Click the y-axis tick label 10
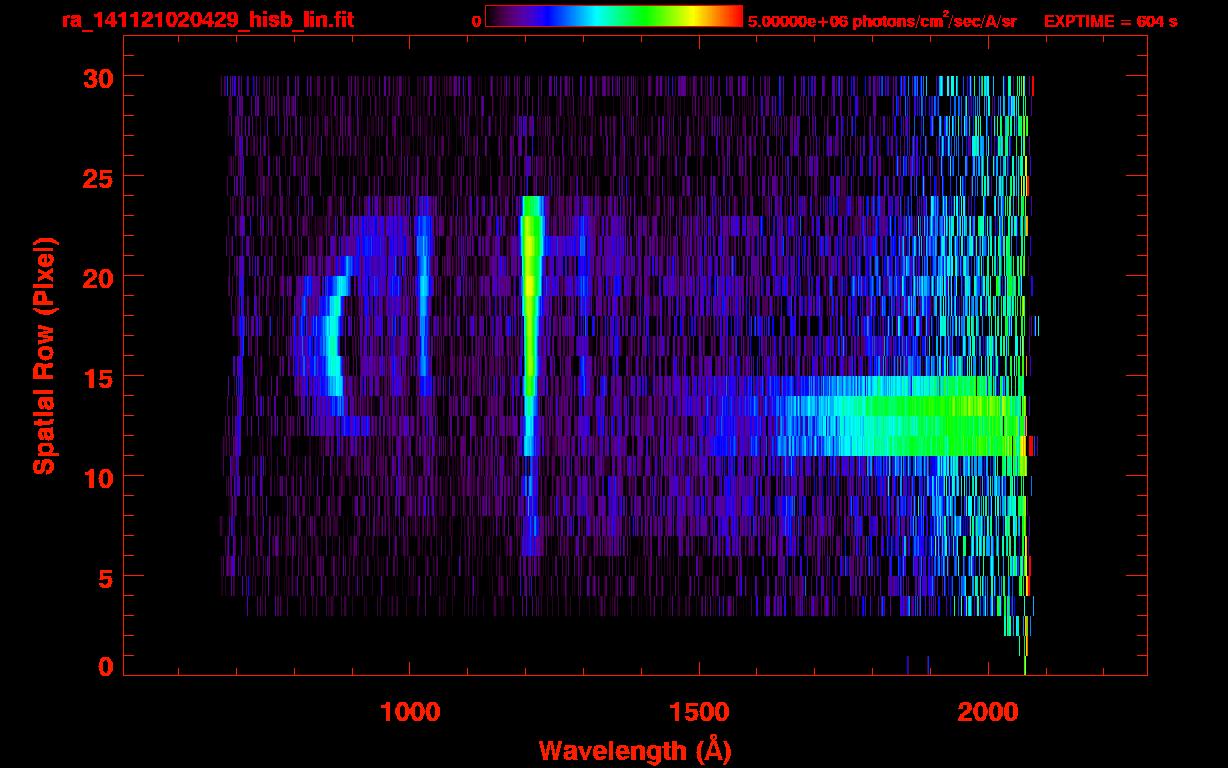Viewport: 1228px width, 768px height. 97,477
